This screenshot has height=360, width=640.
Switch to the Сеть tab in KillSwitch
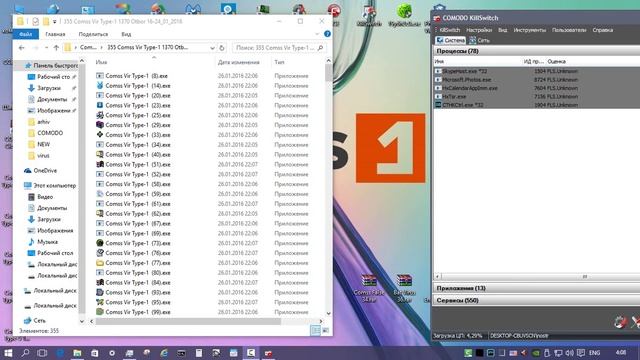[x=479, y=40]
